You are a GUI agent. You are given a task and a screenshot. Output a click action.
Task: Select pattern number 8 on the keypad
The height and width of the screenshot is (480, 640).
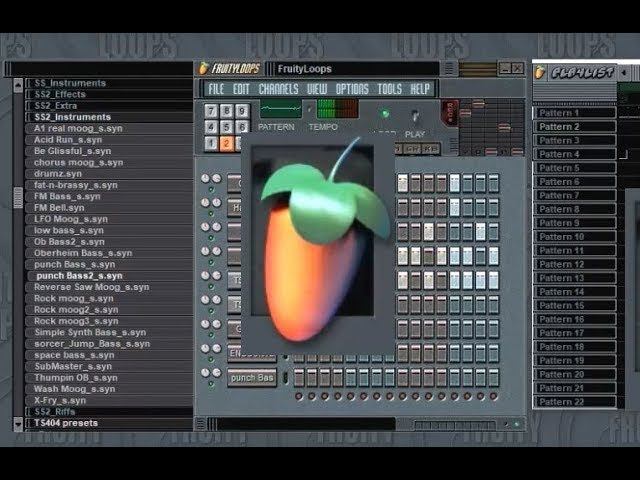227,111
